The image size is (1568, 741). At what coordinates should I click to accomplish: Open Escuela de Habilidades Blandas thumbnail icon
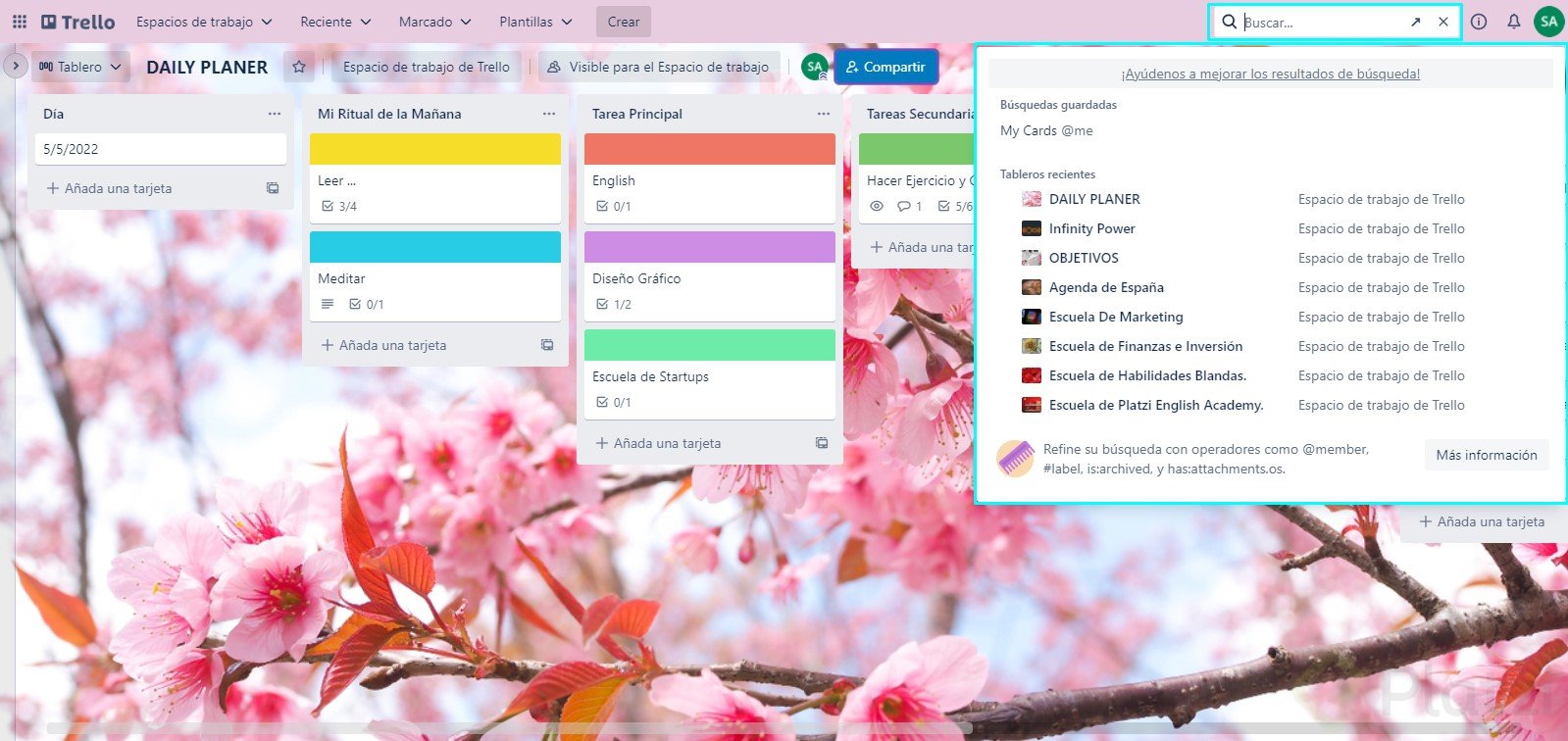point(1032,375)
